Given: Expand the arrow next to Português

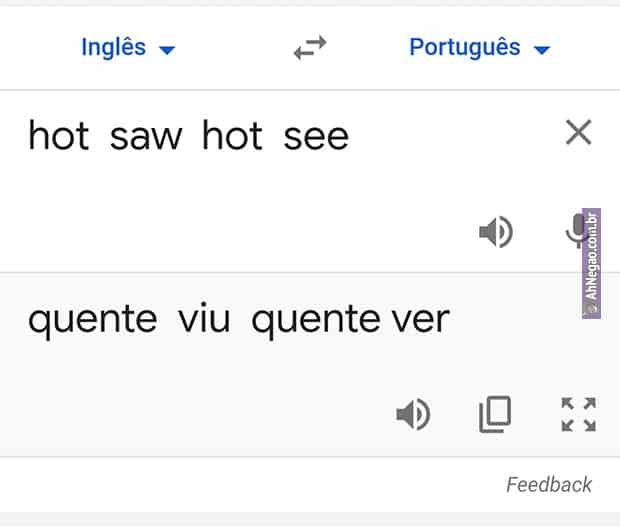Looking at the screenshot, I should pos(543,50).
